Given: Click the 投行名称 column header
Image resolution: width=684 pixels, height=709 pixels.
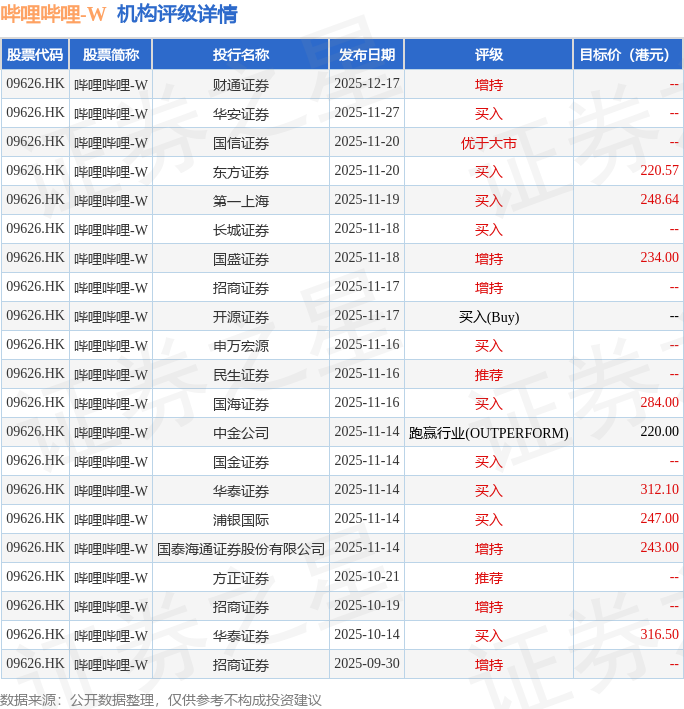Looking at the screenshot, I should pyautogui.click(x=241, y=55).
